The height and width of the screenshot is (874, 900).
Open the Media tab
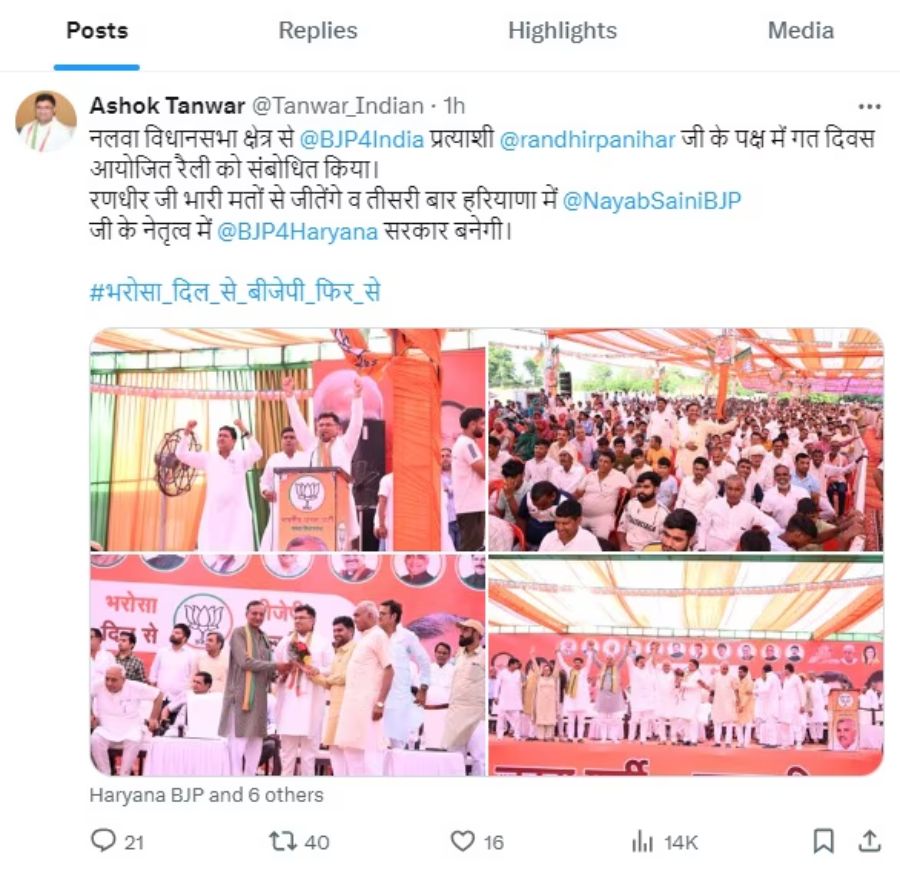click(x=801, y=30)
